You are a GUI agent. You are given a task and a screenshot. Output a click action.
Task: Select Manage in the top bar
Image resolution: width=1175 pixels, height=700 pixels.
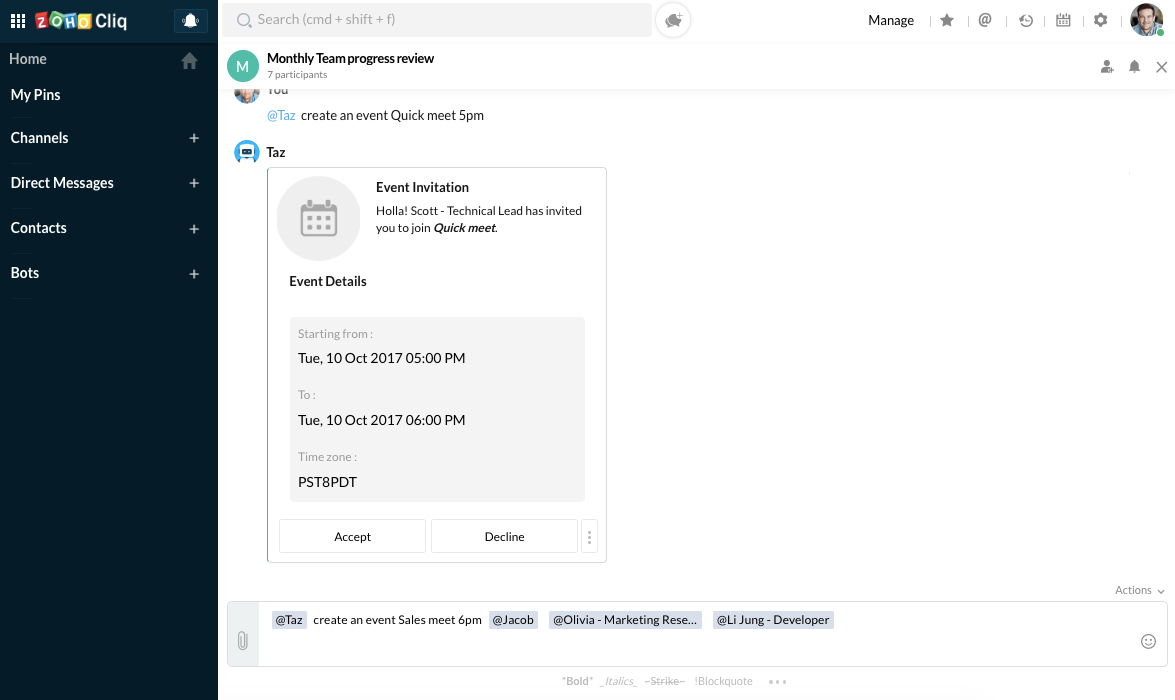click(x=890, y=20)
